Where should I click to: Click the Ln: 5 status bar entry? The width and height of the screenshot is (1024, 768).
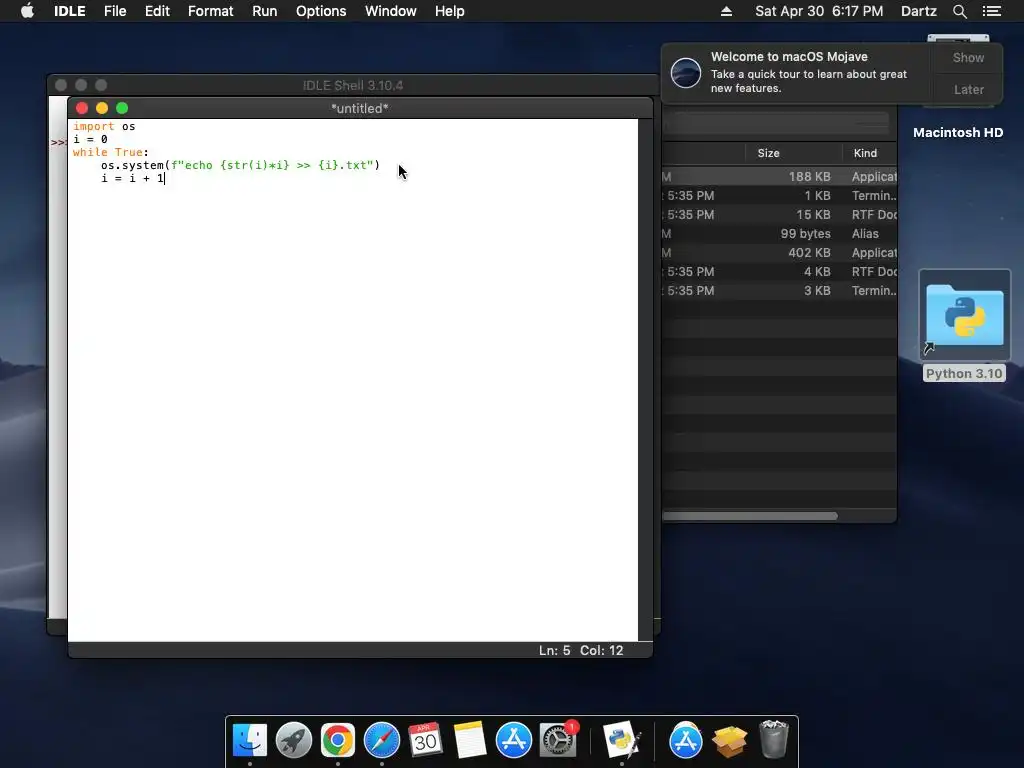pos(554,650)
